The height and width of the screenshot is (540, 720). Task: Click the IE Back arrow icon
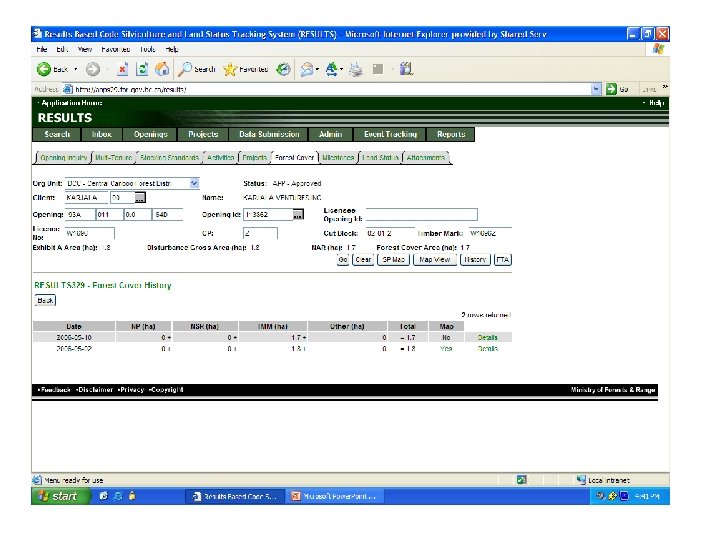[44, 69]
